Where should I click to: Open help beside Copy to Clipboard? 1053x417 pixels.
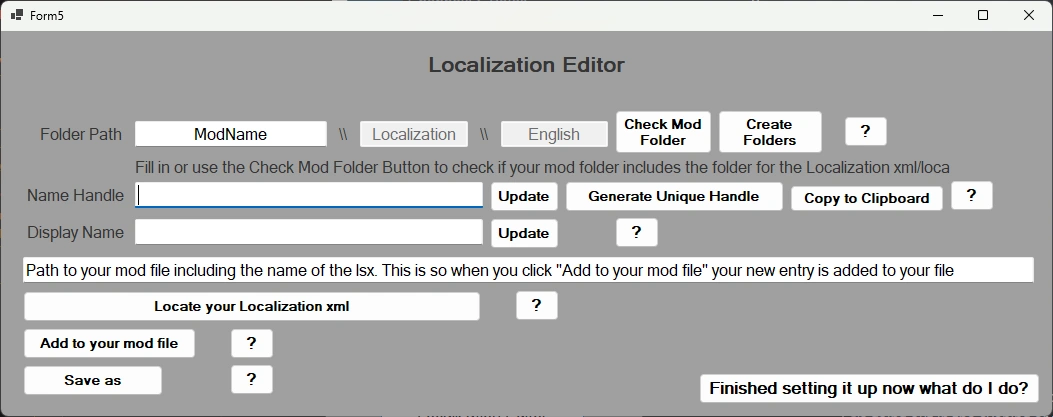point(971,196)
